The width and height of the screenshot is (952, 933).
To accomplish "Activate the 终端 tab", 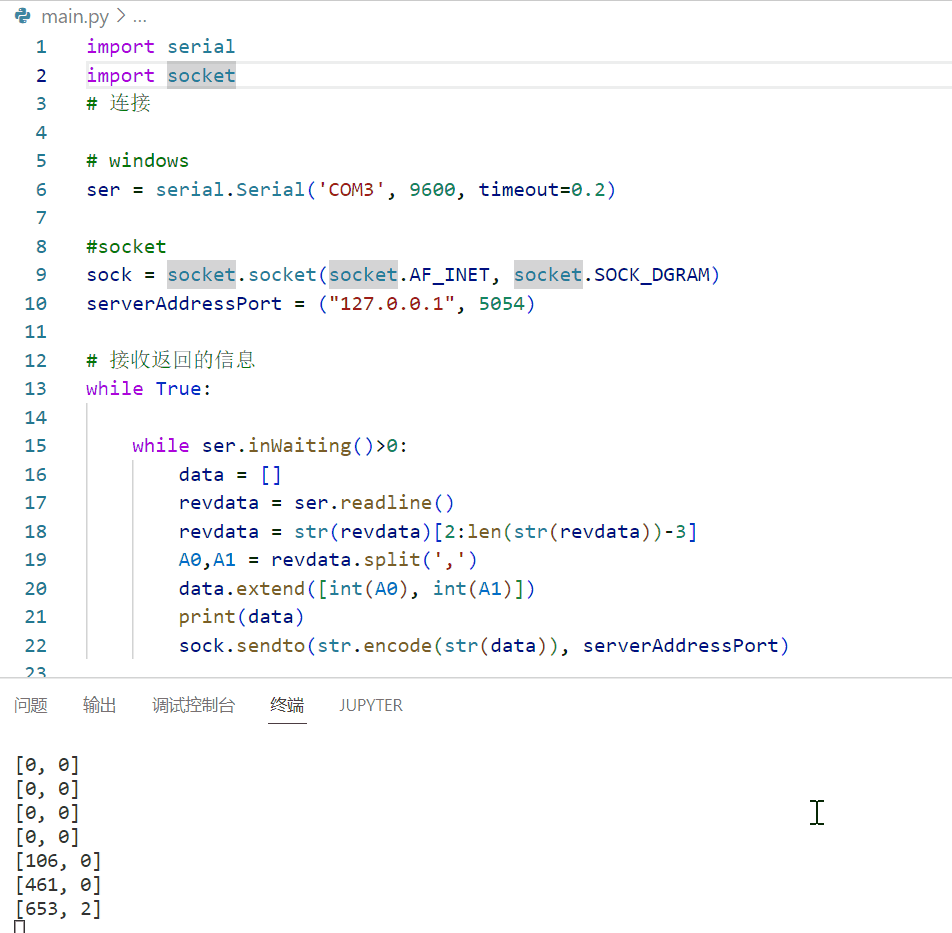I will click(287, 705).
